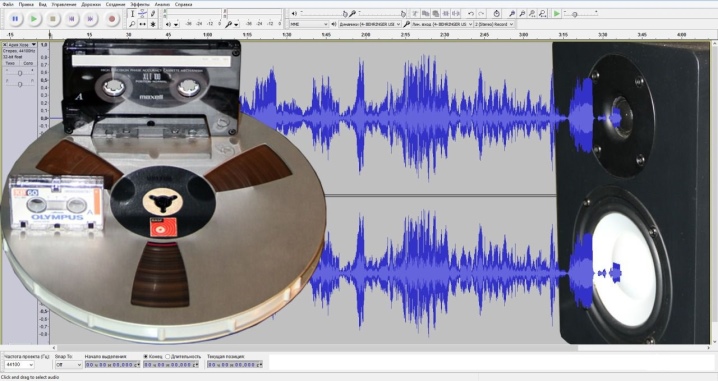Start playback with the green Play button
The height and width of the screenshot is (381, 718).
[x=34, y=19]
